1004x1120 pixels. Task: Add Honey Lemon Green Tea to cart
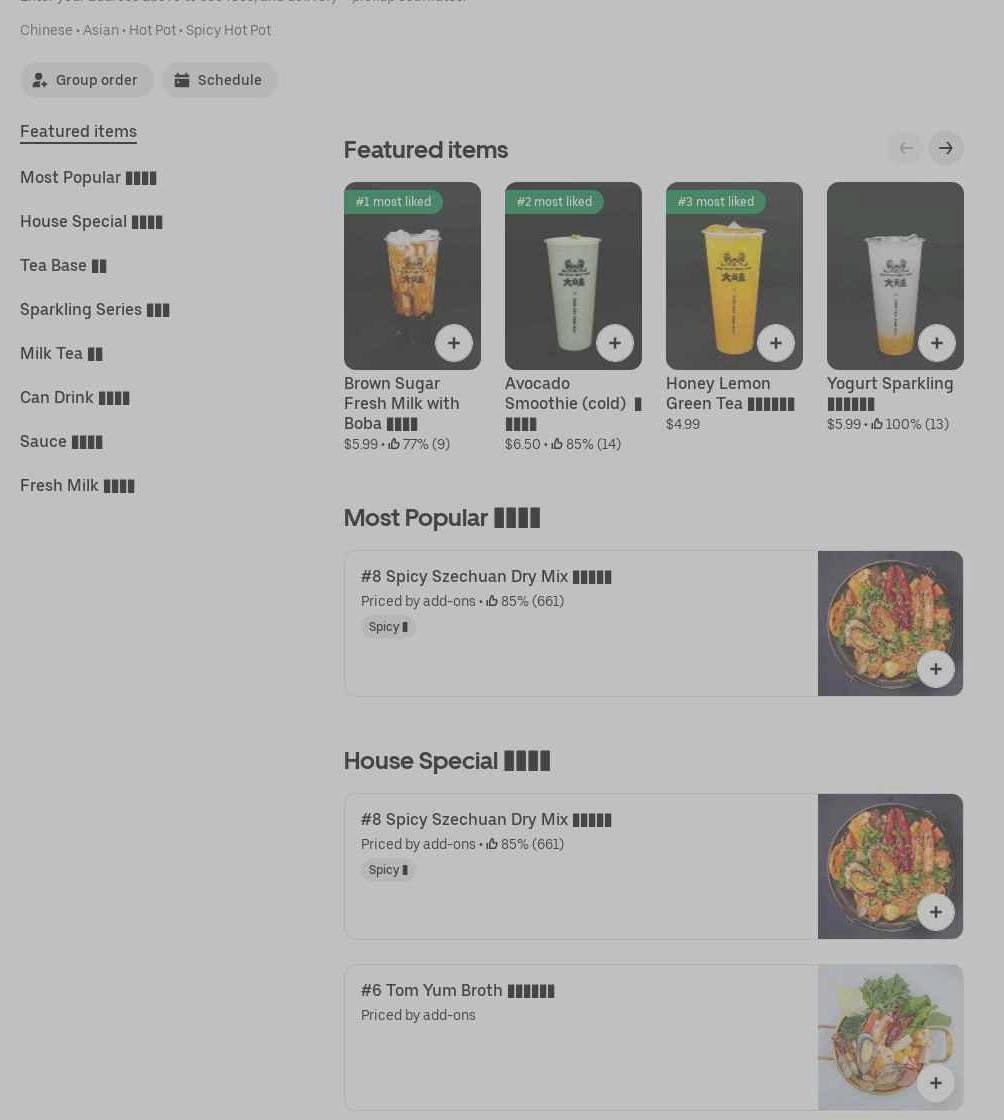775,343
